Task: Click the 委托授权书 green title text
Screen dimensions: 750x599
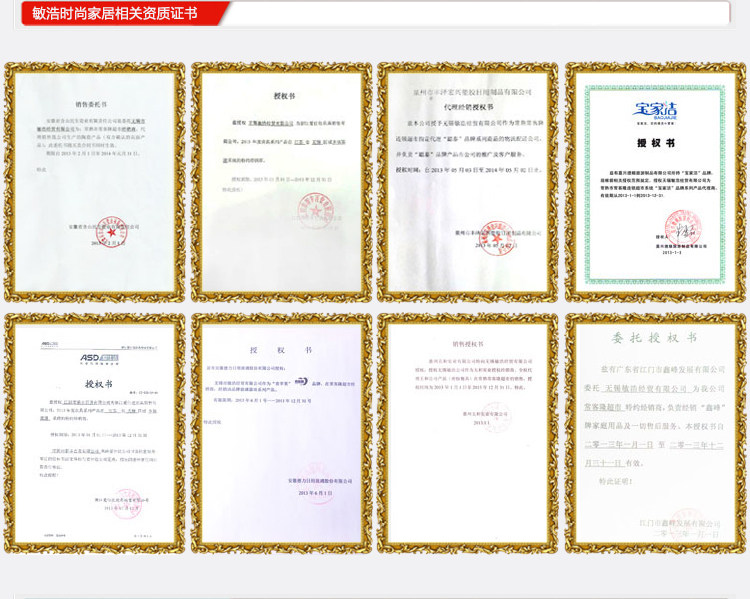Action: click(x=654, y=338)
